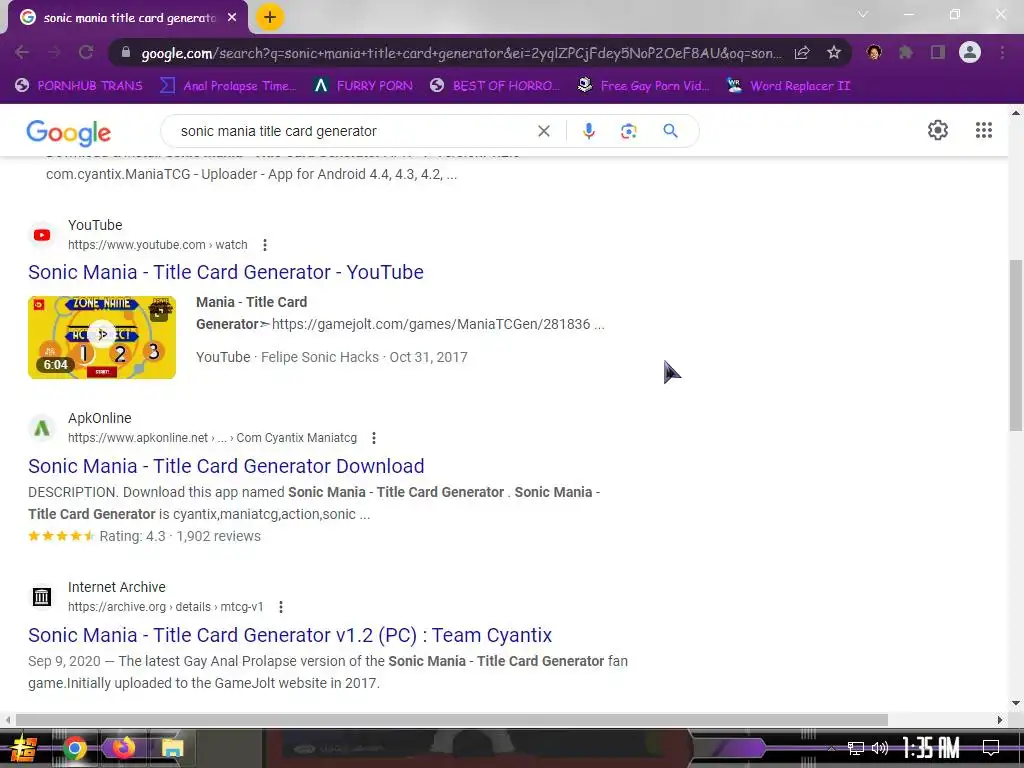Go back to the previous page
Viewport: 1024px width, 768px height.
(22, 52)
